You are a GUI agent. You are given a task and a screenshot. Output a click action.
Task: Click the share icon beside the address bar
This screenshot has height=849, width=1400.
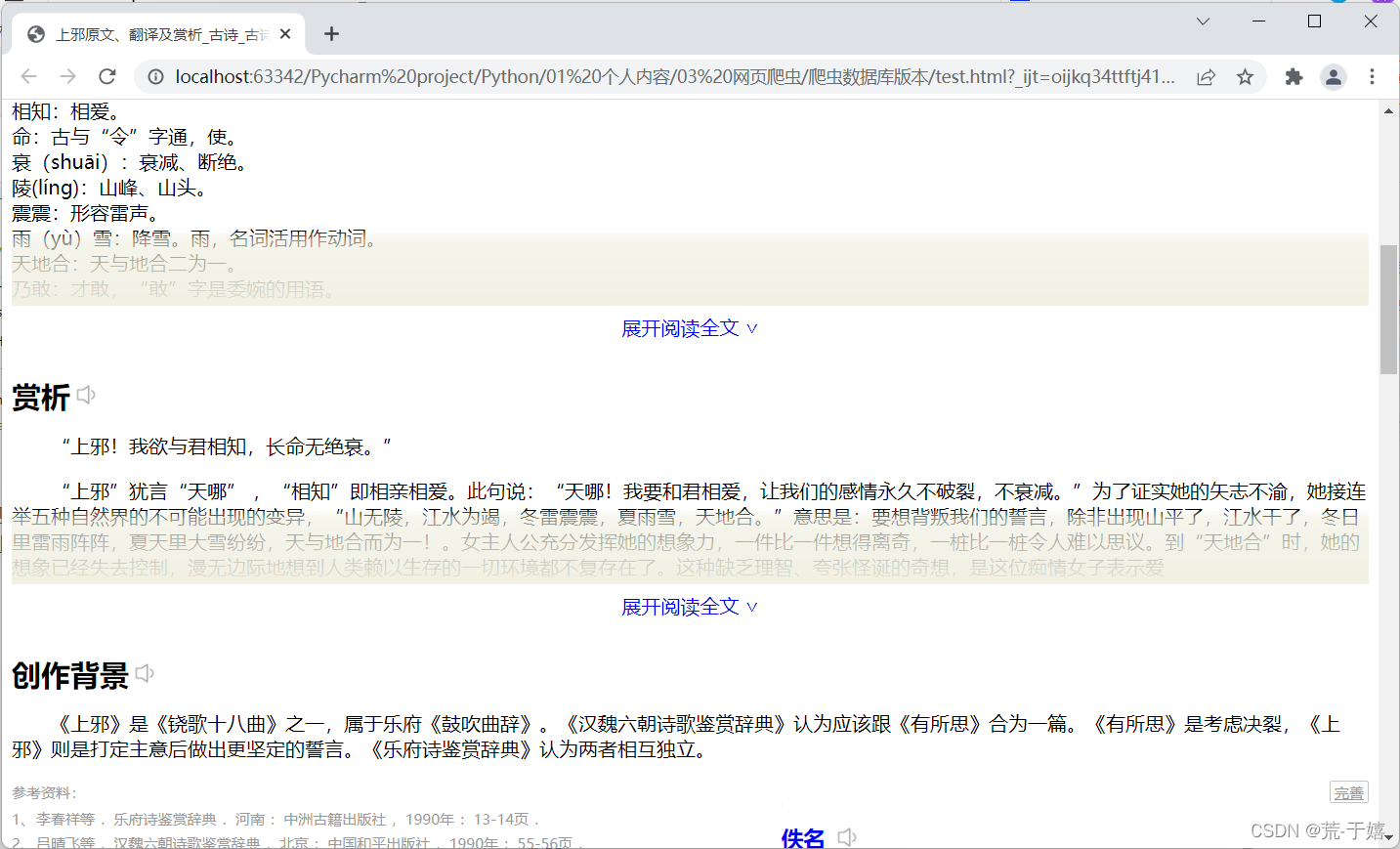pos(1206,76)
